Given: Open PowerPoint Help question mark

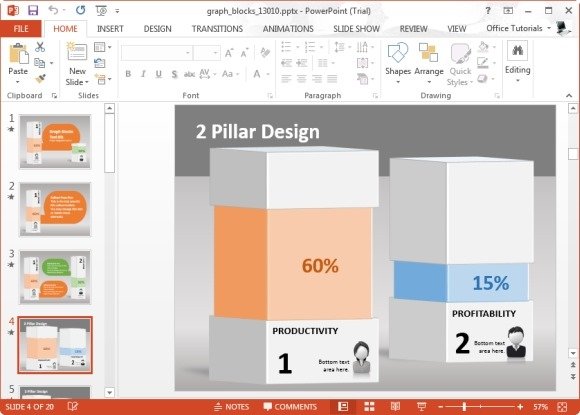Looking at the screenshot, I should [488, 11].
